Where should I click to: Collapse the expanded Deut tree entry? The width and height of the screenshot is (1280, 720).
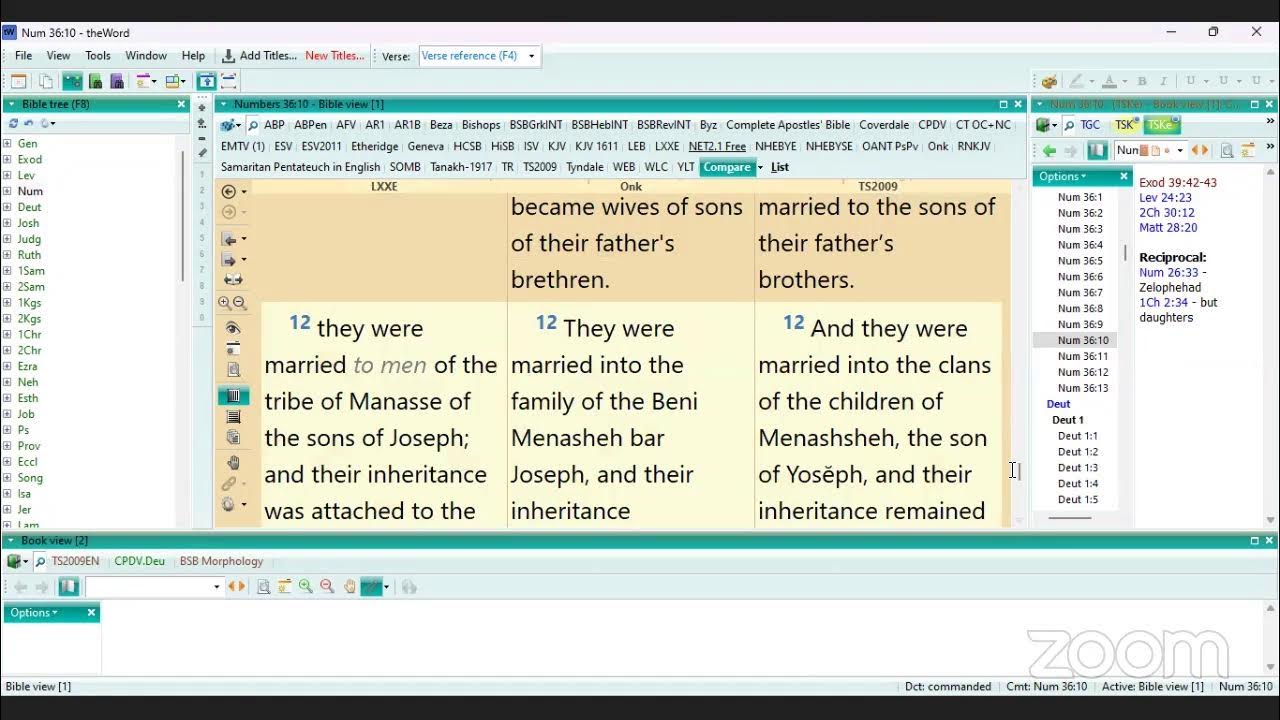coord(1057,404)
